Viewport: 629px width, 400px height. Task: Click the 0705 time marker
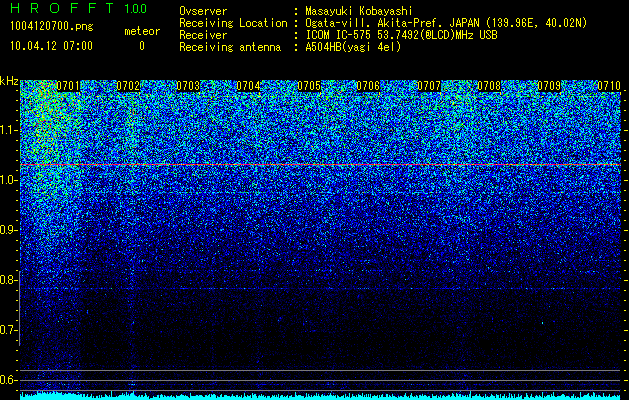click(309, 86)
